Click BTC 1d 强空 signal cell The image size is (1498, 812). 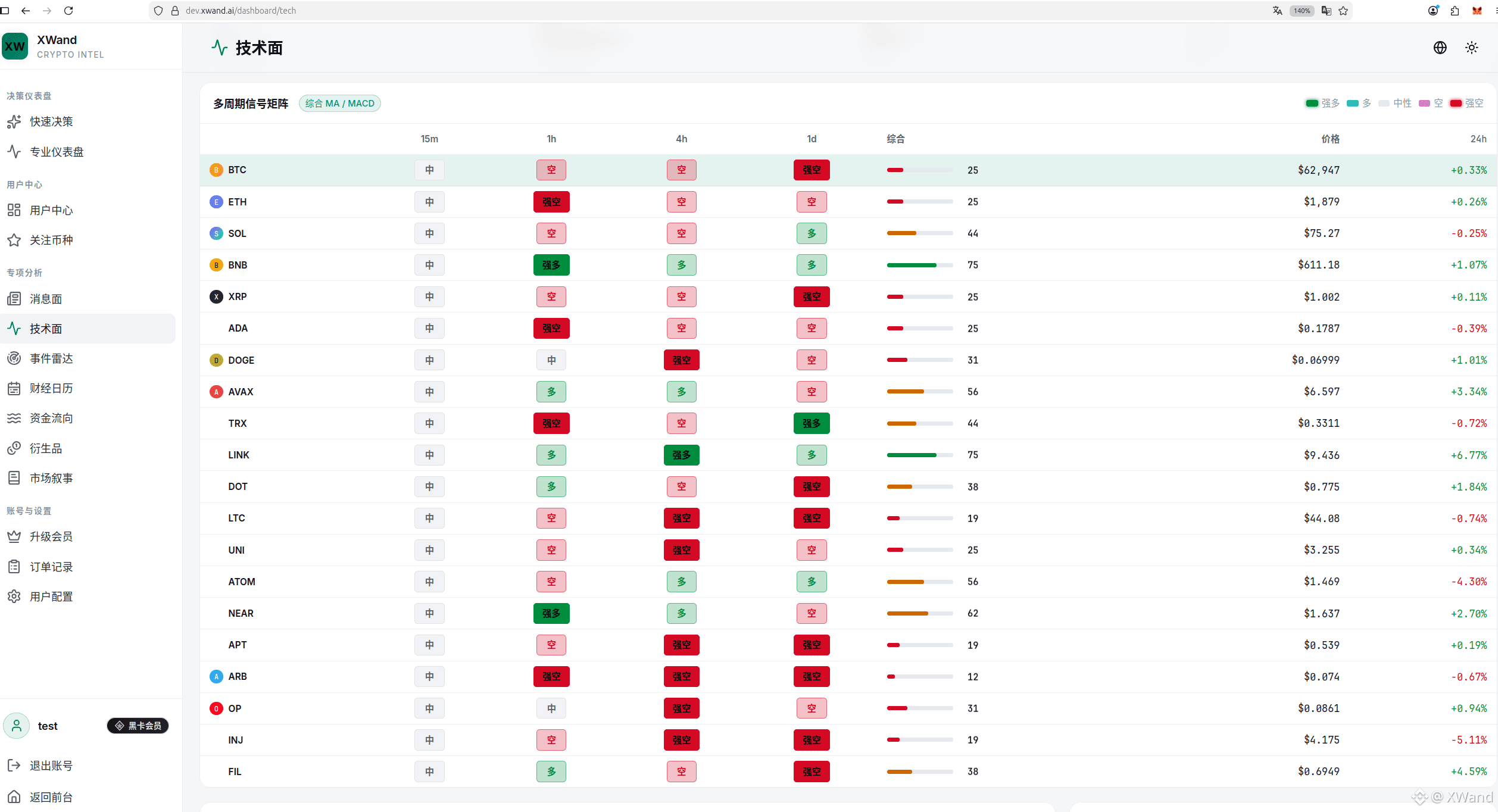coord(812,170)
